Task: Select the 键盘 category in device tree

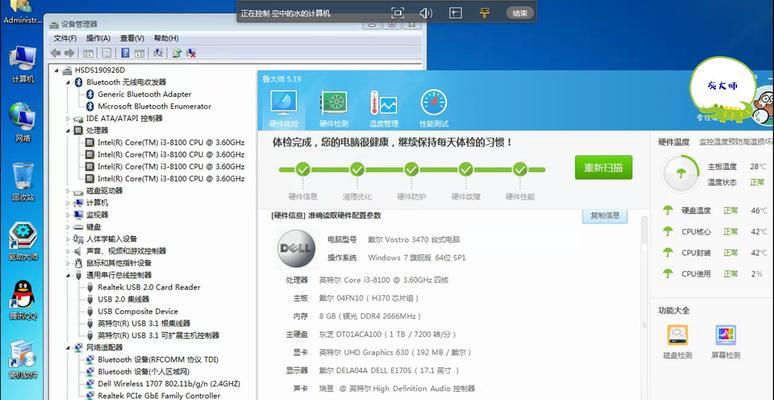Action: 93,227
